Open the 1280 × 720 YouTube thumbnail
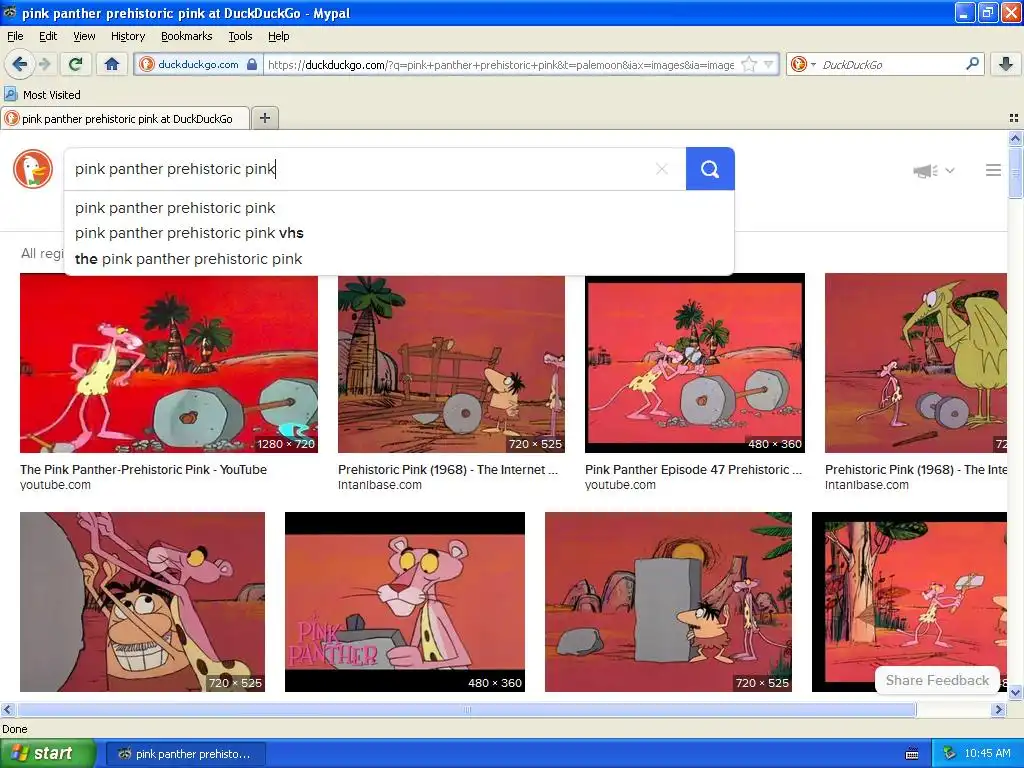 (168, 363)
